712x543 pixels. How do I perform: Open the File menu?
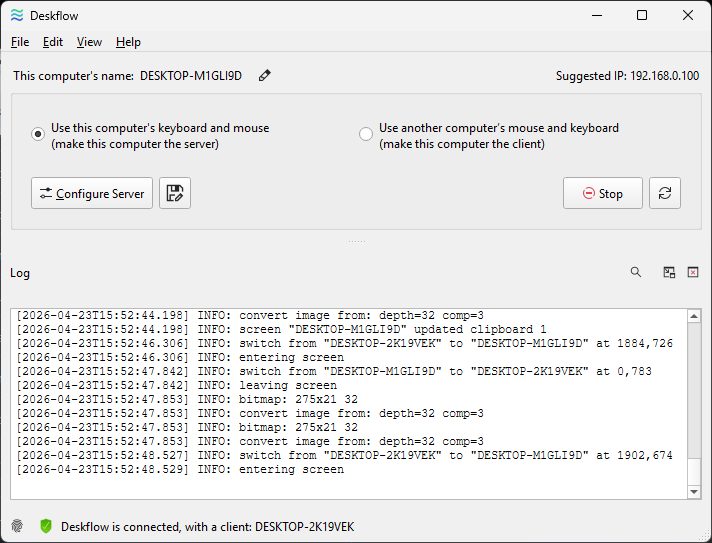coord(20,42)
